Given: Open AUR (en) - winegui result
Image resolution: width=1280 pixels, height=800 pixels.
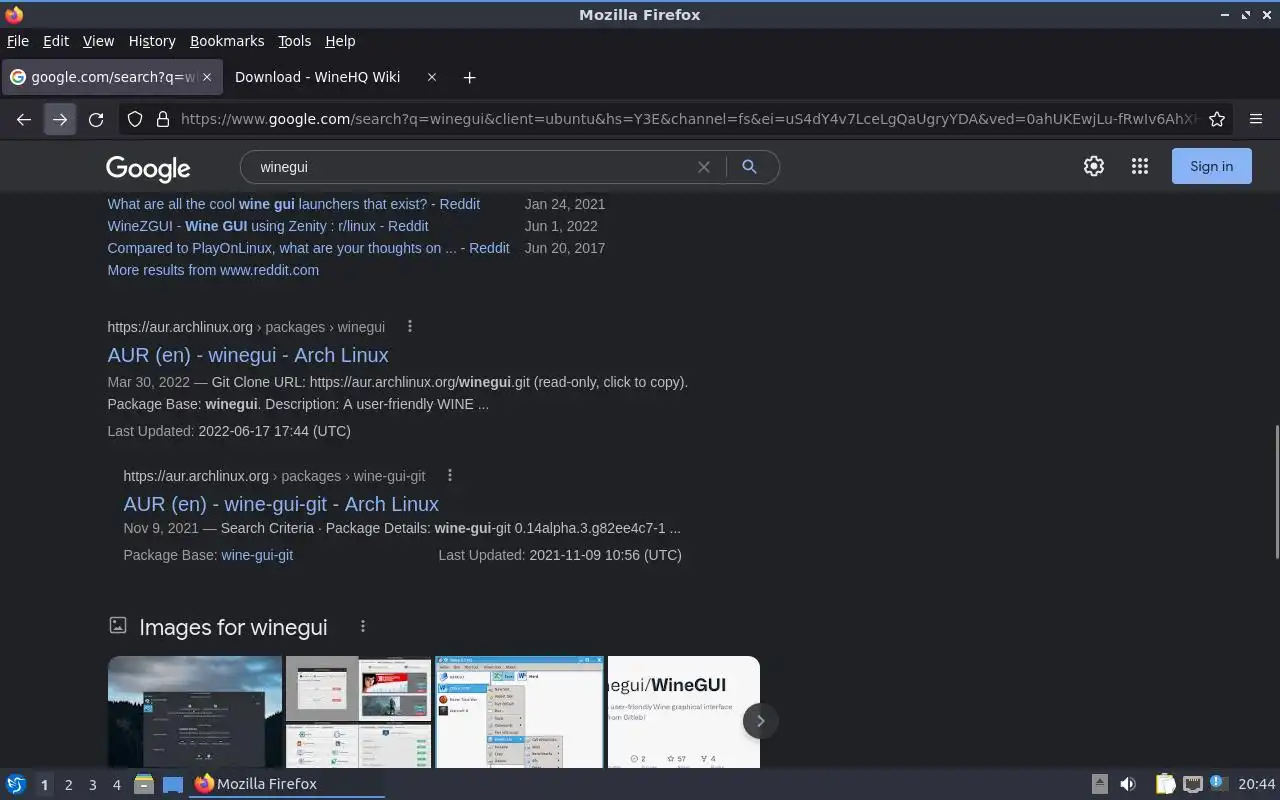Looking at the screenshot, I should 248,355.
